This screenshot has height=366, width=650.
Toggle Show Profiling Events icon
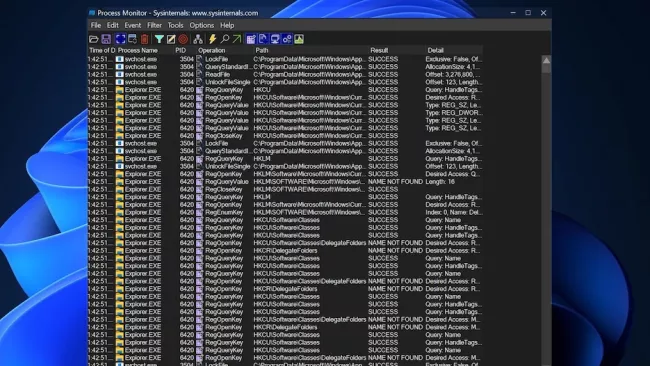tap(299, 39)
